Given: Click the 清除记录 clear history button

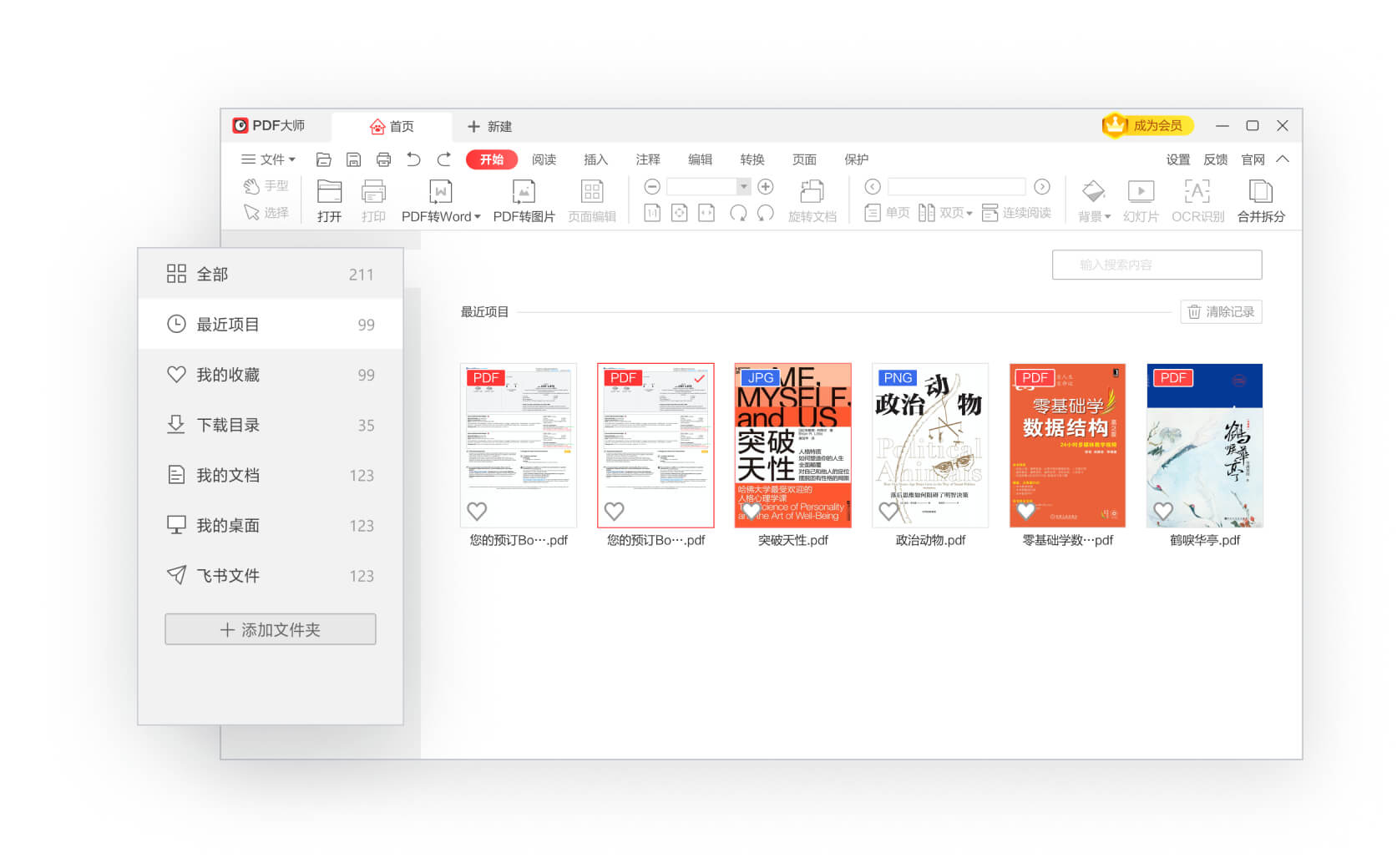Looking at the screenshot, I should click(1220, 311).
